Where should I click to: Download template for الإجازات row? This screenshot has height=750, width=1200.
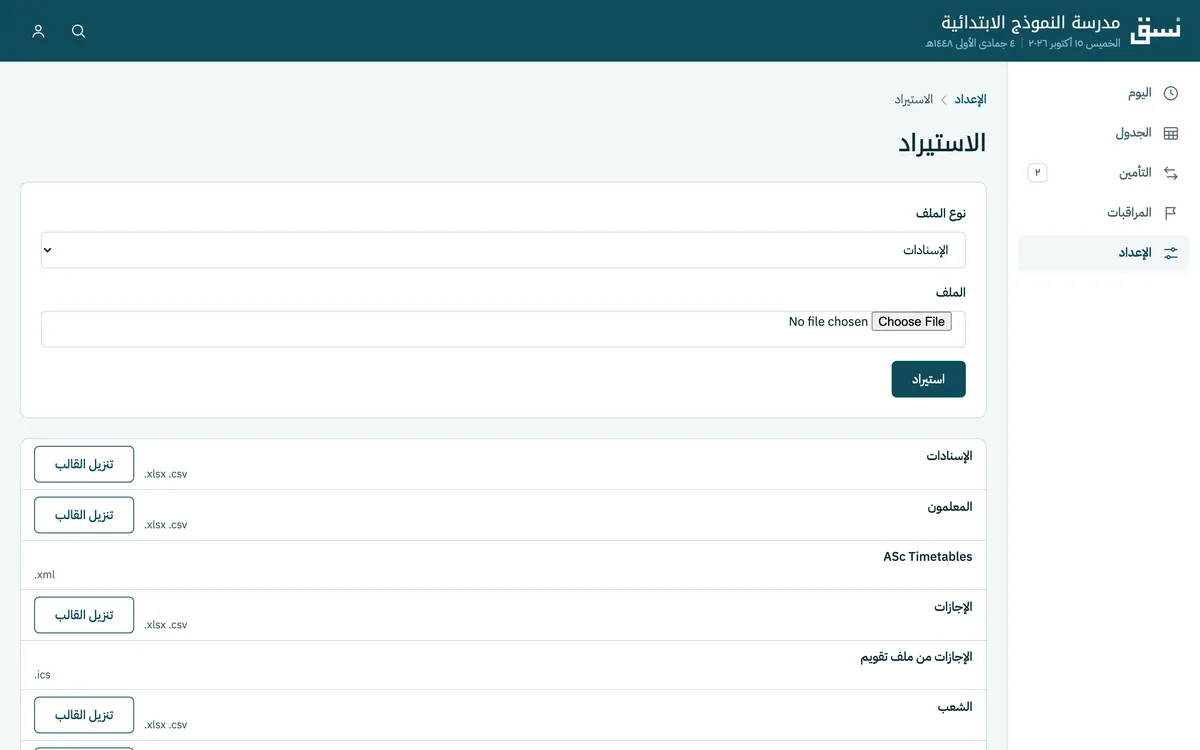pos(84,615)
